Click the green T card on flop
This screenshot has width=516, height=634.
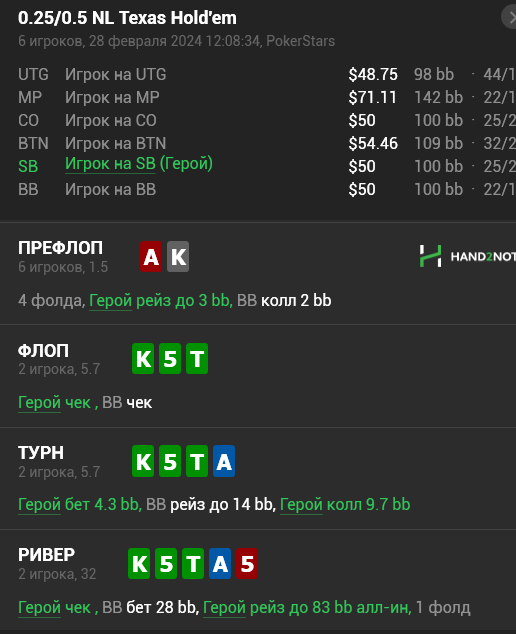[197, 359]
